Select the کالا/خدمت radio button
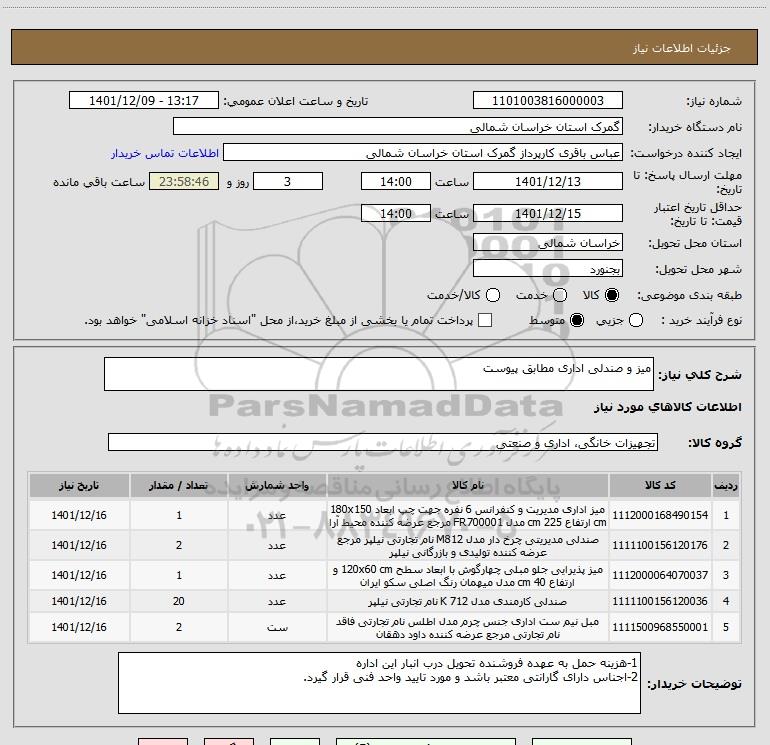Image resolution: width=770 pixels, height=745 pixels. 493,295
